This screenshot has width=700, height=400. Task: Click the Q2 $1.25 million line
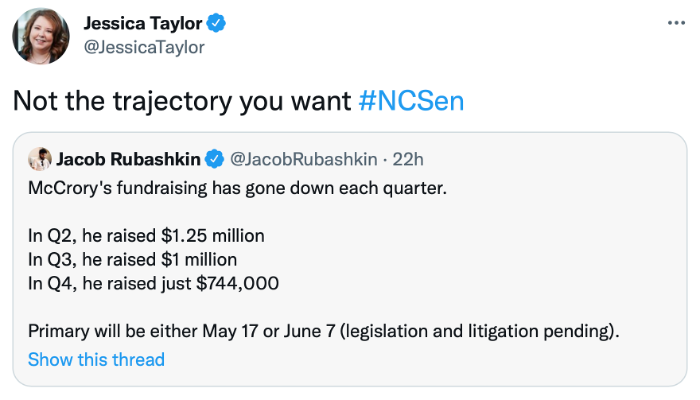pos(146,236)
